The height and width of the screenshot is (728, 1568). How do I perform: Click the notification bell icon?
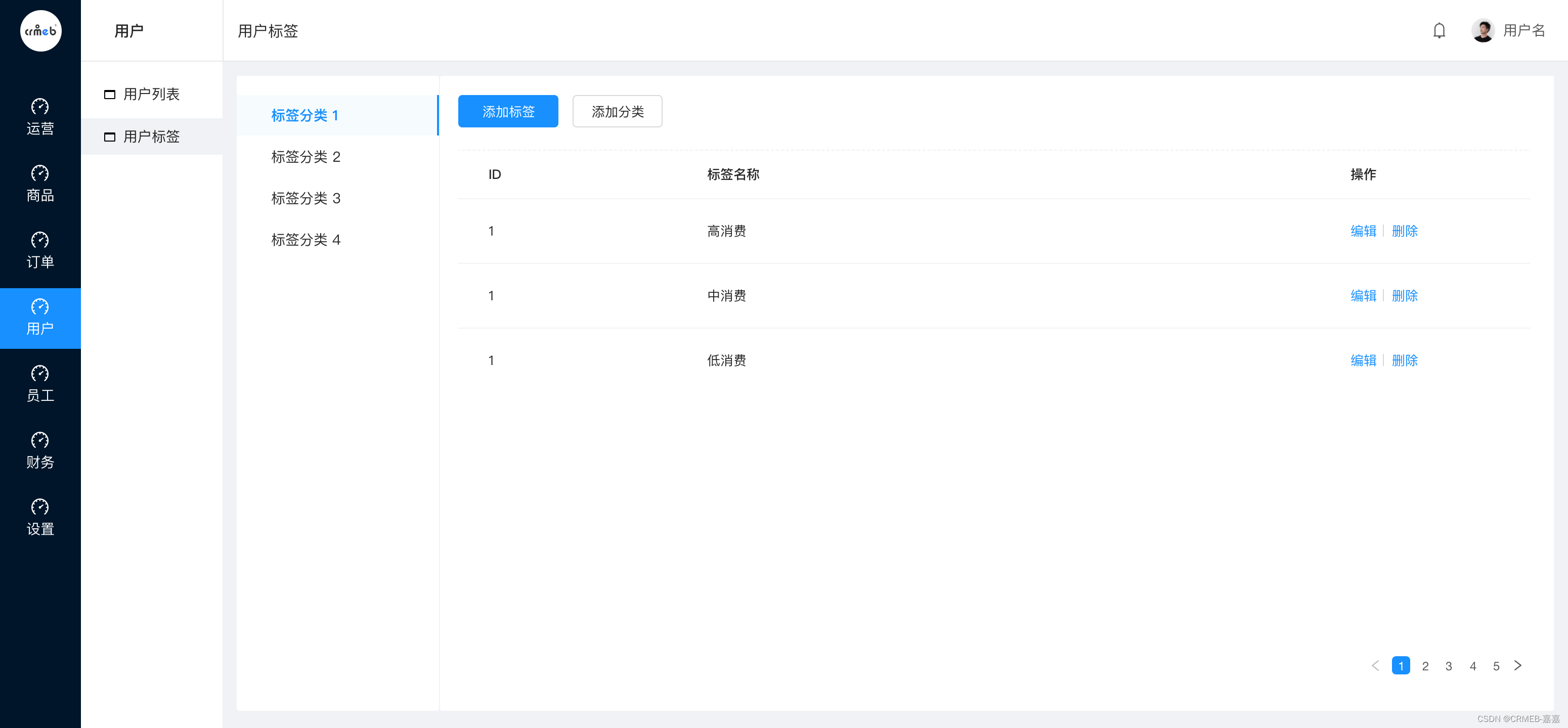[1439, 30]
